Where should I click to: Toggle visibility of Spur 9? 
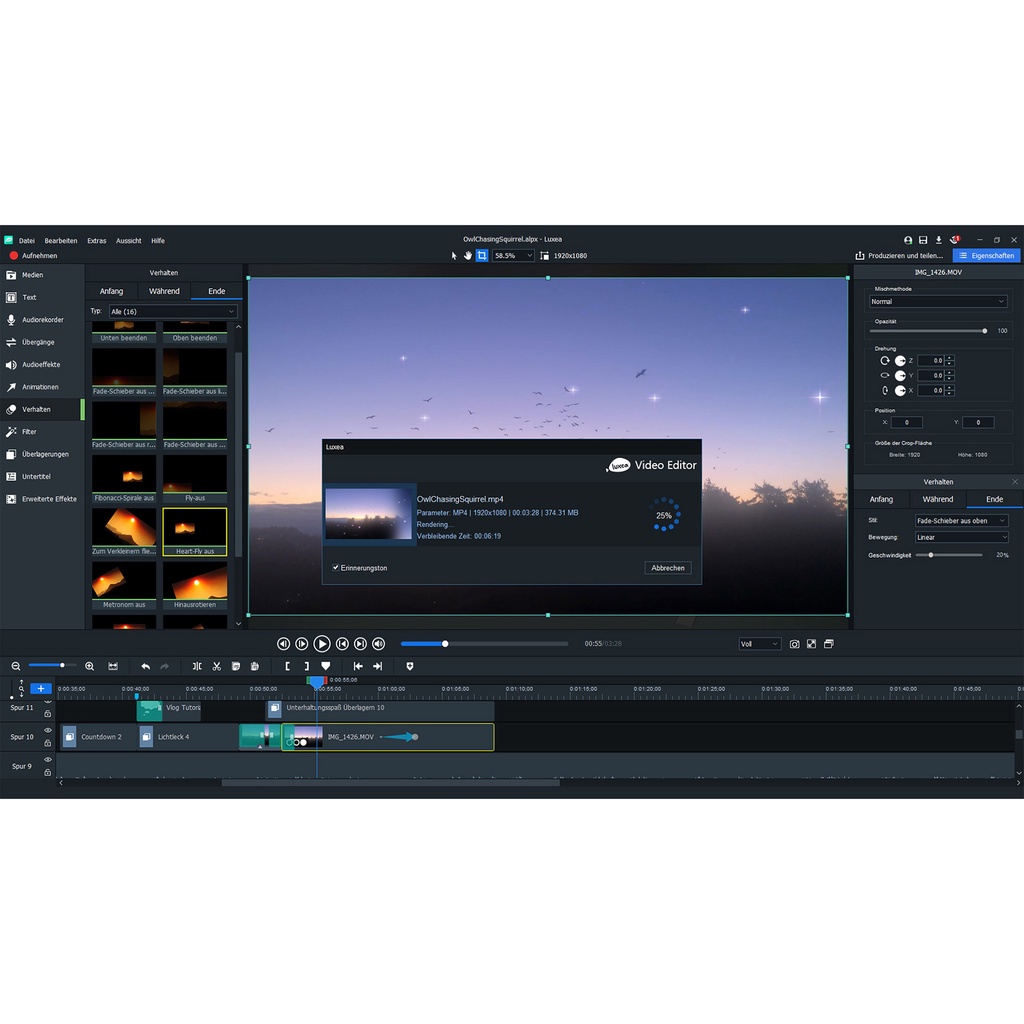pos(48,760)
